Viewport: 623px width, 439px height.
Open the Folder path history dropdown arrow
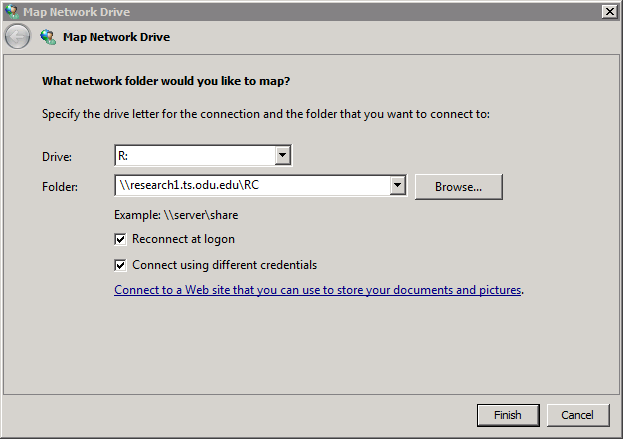(x=397, y=185)
